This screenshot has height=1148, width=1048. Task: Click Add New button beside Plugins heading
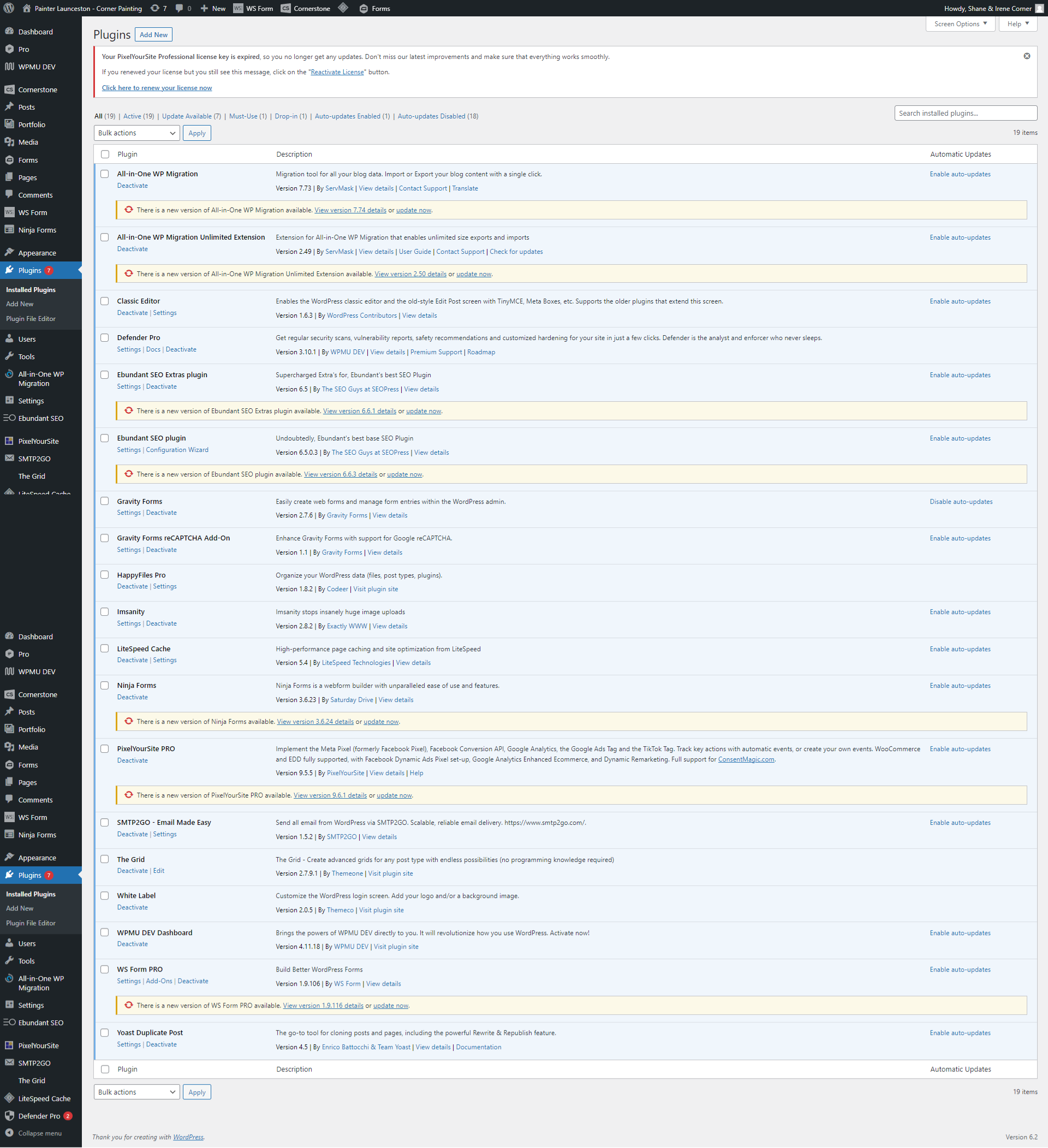pos(154,35)
